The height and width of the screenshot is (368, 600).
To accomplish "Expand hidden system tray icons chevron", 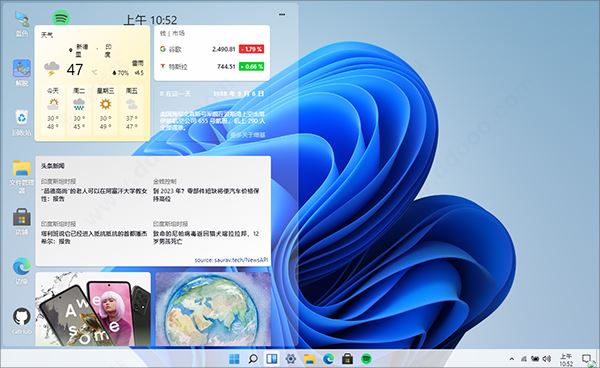I will (512, 359).
